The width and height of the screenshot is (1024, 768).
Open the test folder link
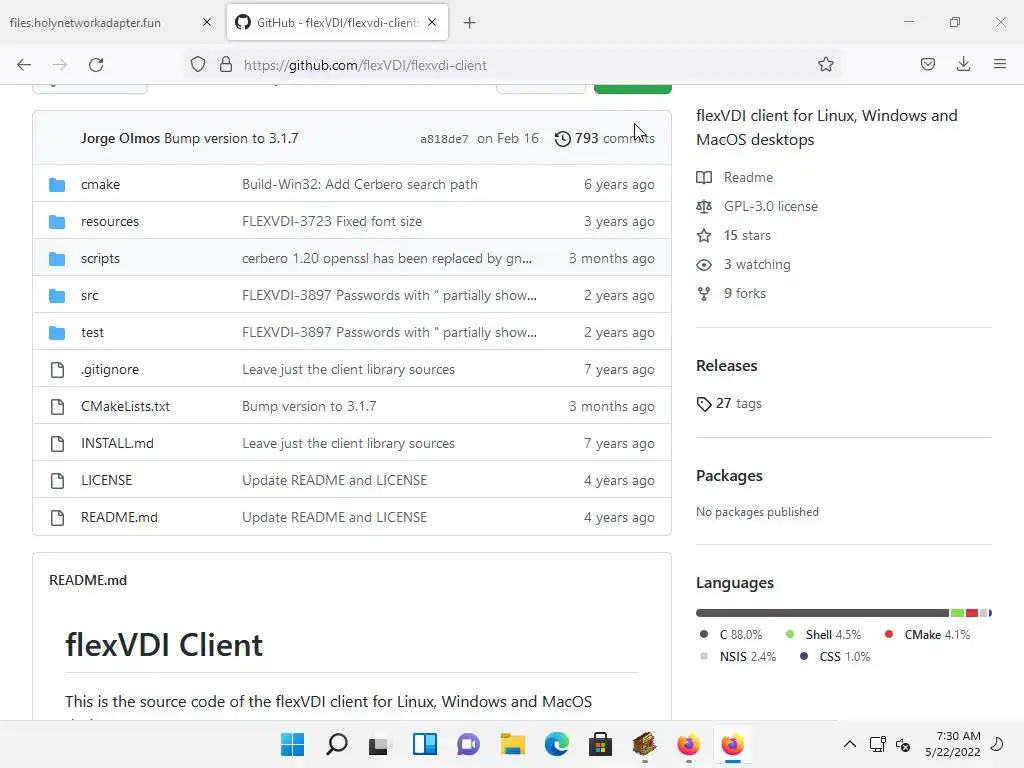(92, 332)
